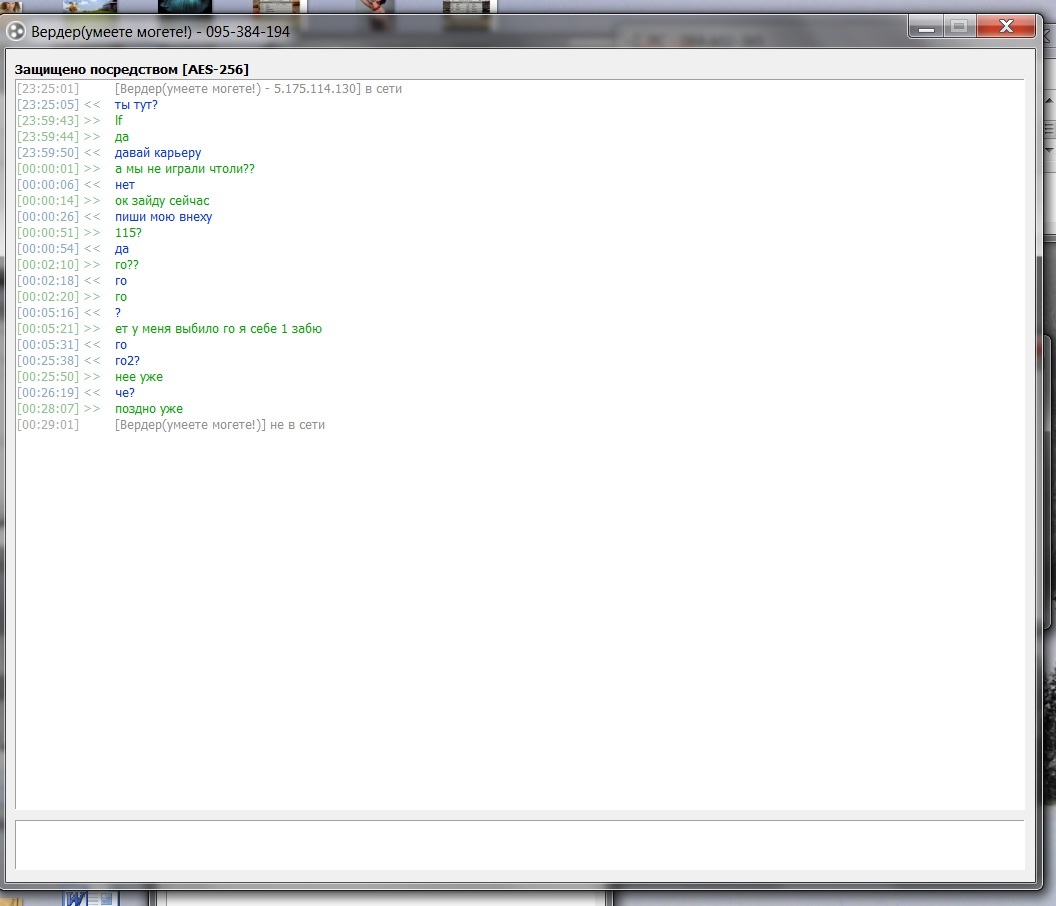This screenshot has width=1056, height=906.
Task: Click the timestamp [23:59:43]
Action: coord(48,121)
